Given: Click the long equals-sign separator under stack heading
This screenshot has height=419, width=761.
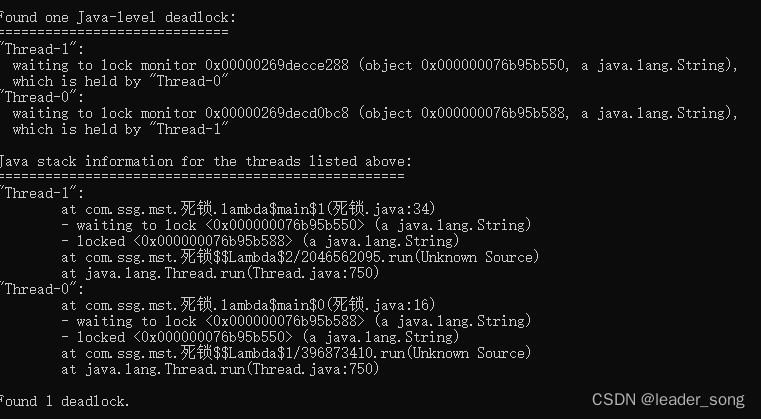Looking at the screenshot, I should click(x=202, y=176).
